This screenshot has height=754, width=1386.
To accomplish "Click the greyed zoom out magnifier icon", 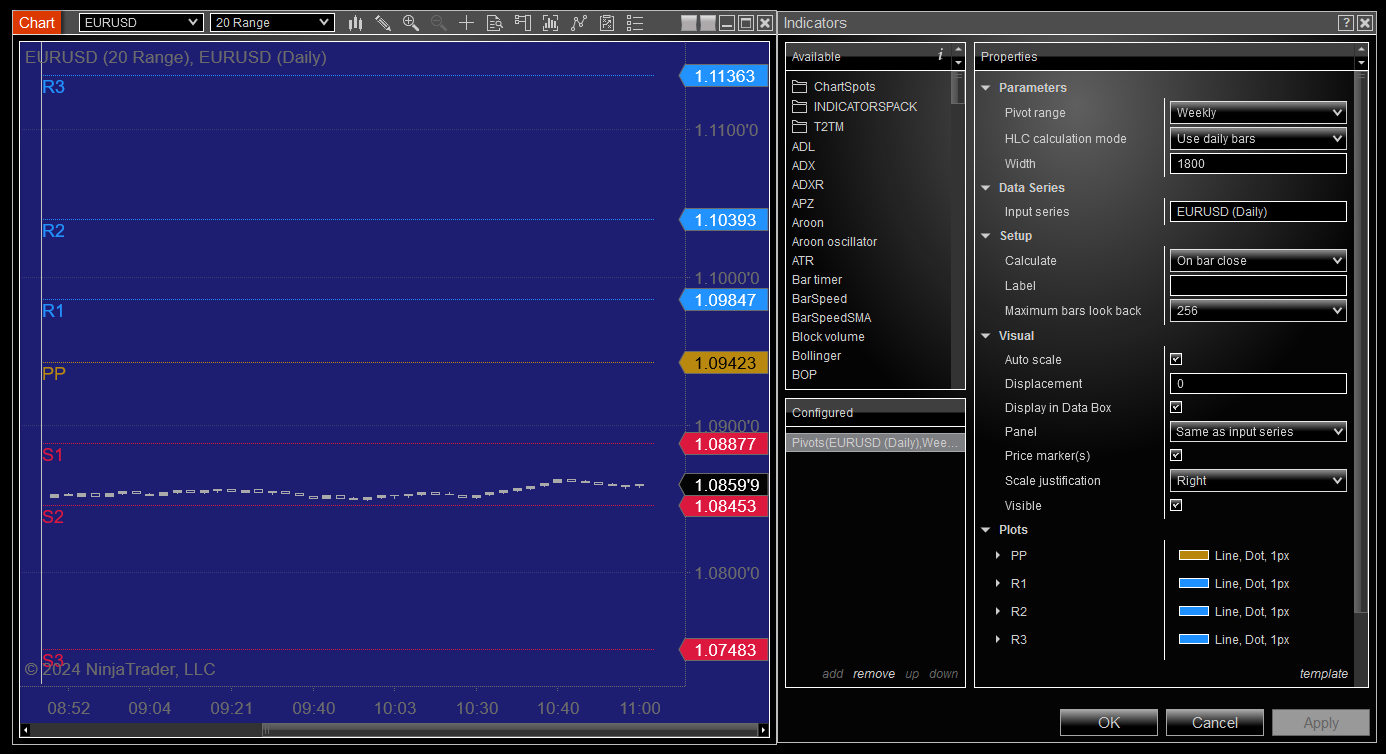I will [x=439, y=22].
